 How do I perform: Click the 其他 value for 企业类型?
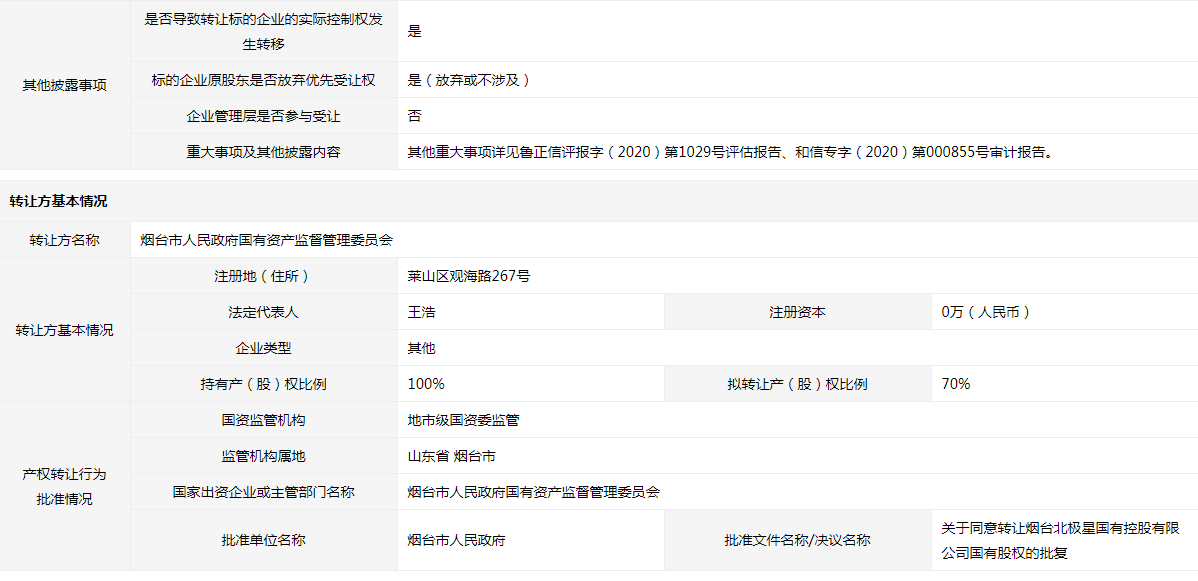pos(422,349)
